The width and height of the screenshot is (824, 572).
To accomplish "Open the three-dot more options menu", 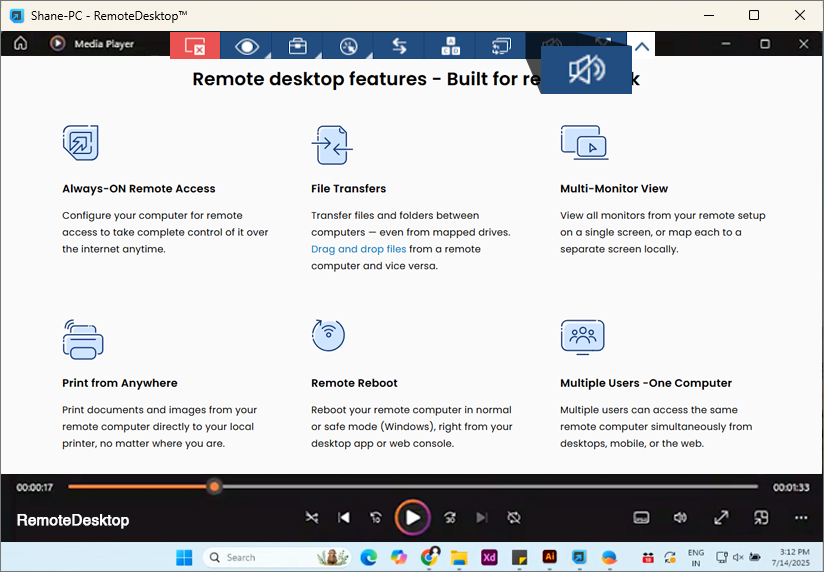I will pyautogui.click(x=800, y=517).
